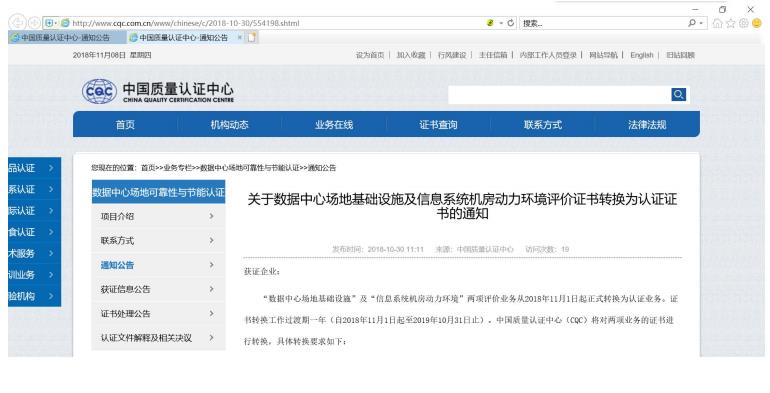Open the 证书查询 navigation menu
Screen dimensions: 770x393
[x=438, y=125]
